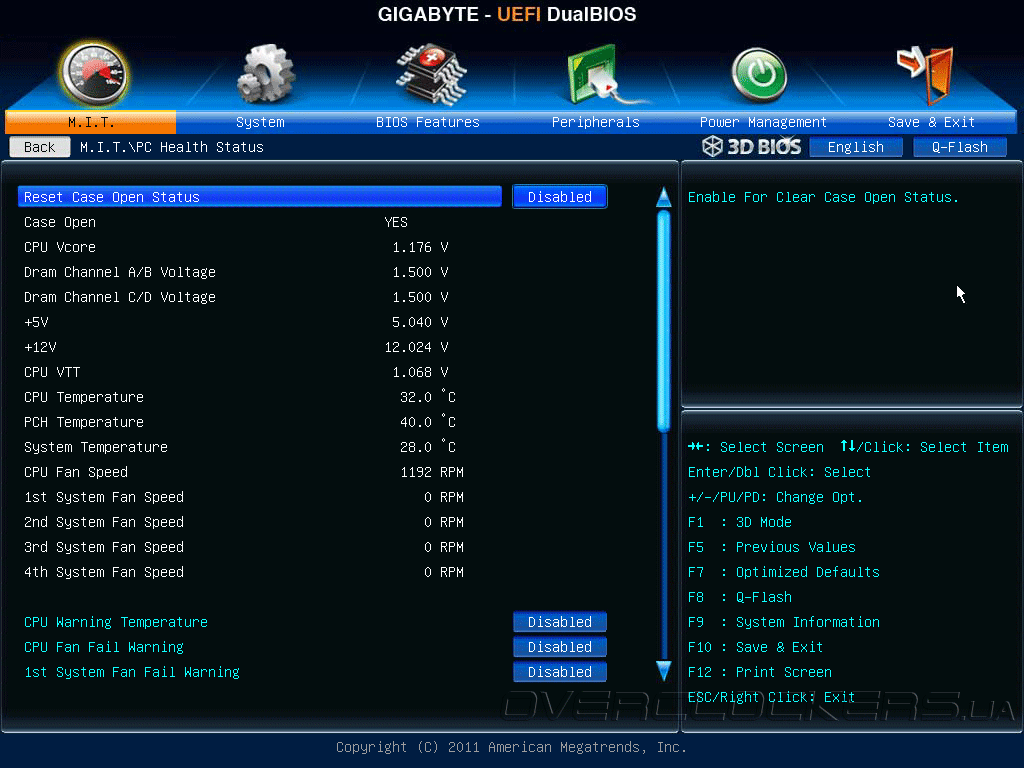1024x768 pixels.
Task: Select the BIOS Features chip icon
Action: click(432, 74)
